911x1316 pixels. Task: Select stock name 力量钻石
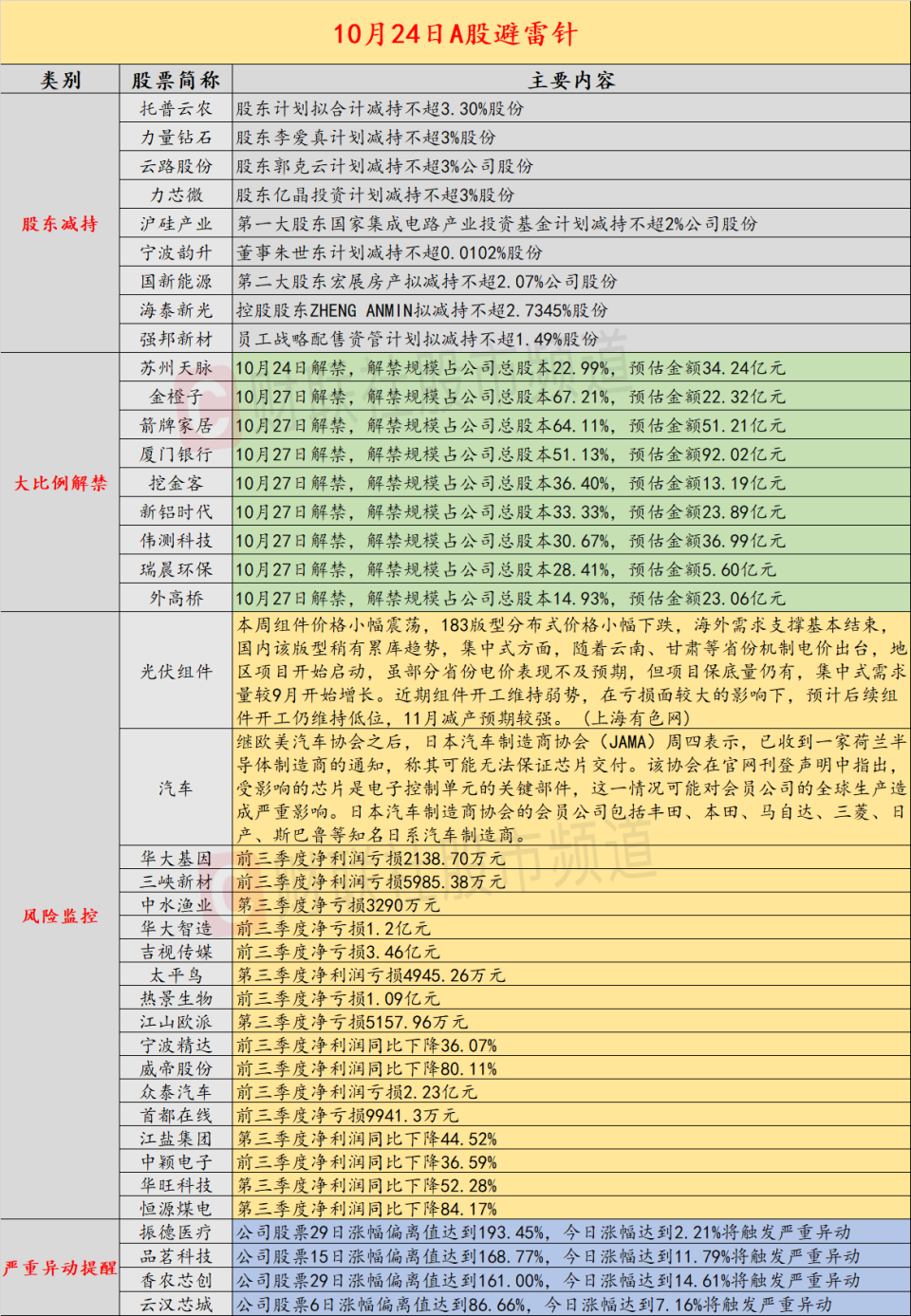click(176, 138)
